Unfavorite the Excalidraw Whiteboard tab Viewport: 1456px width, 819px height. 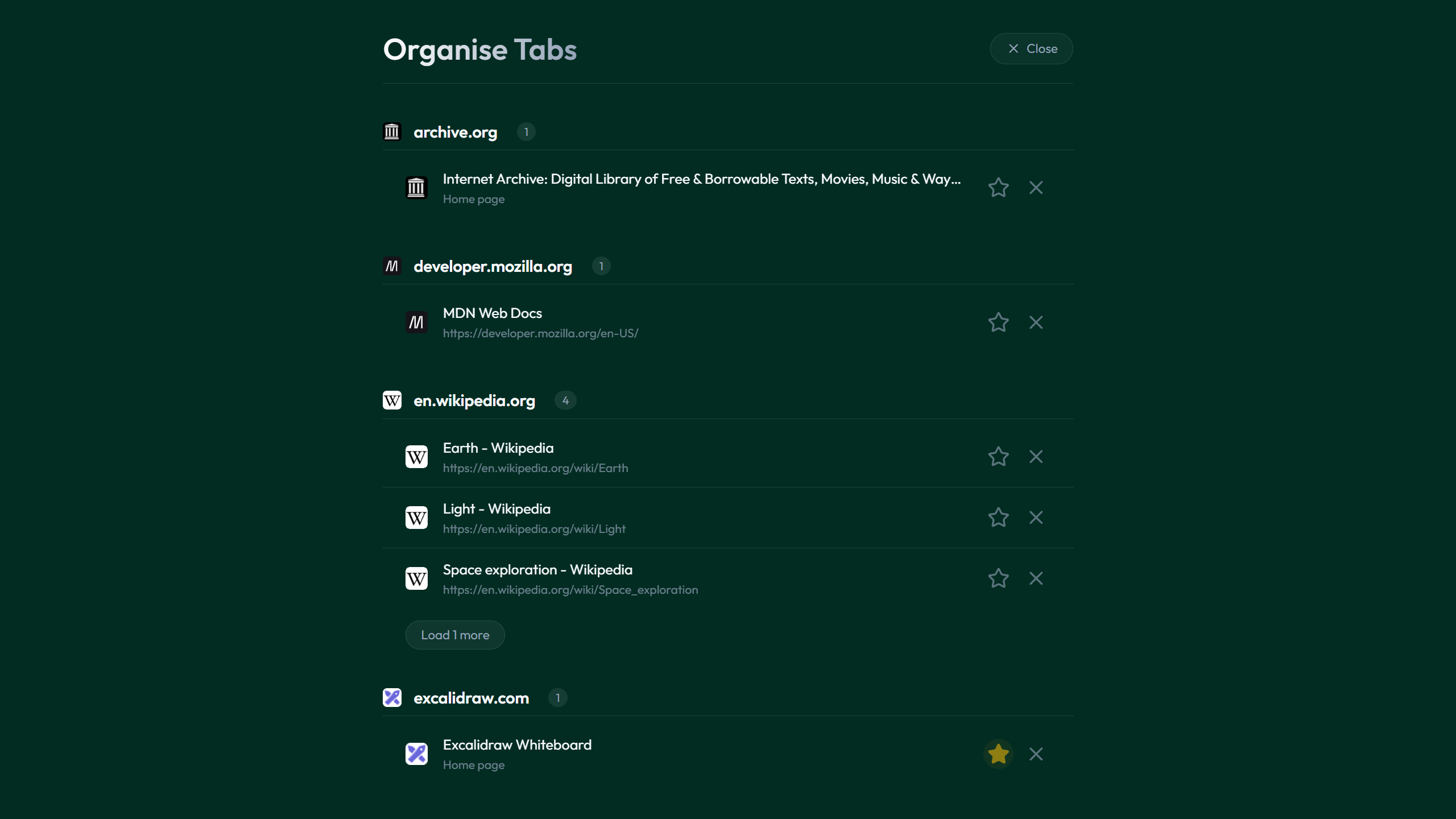coord(998,753)
